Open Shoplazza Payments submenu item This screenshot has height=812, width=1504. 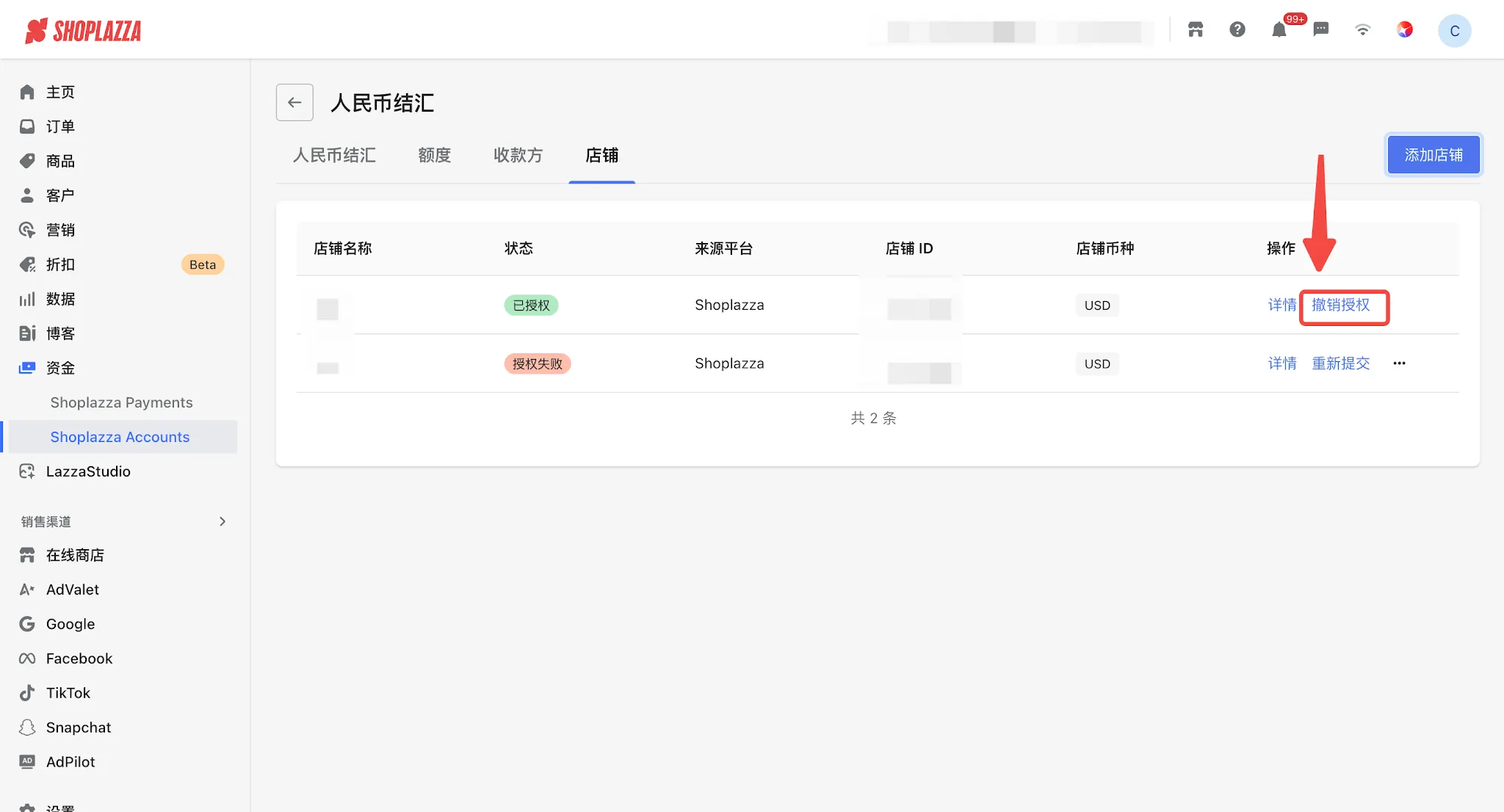click(121, 402)
